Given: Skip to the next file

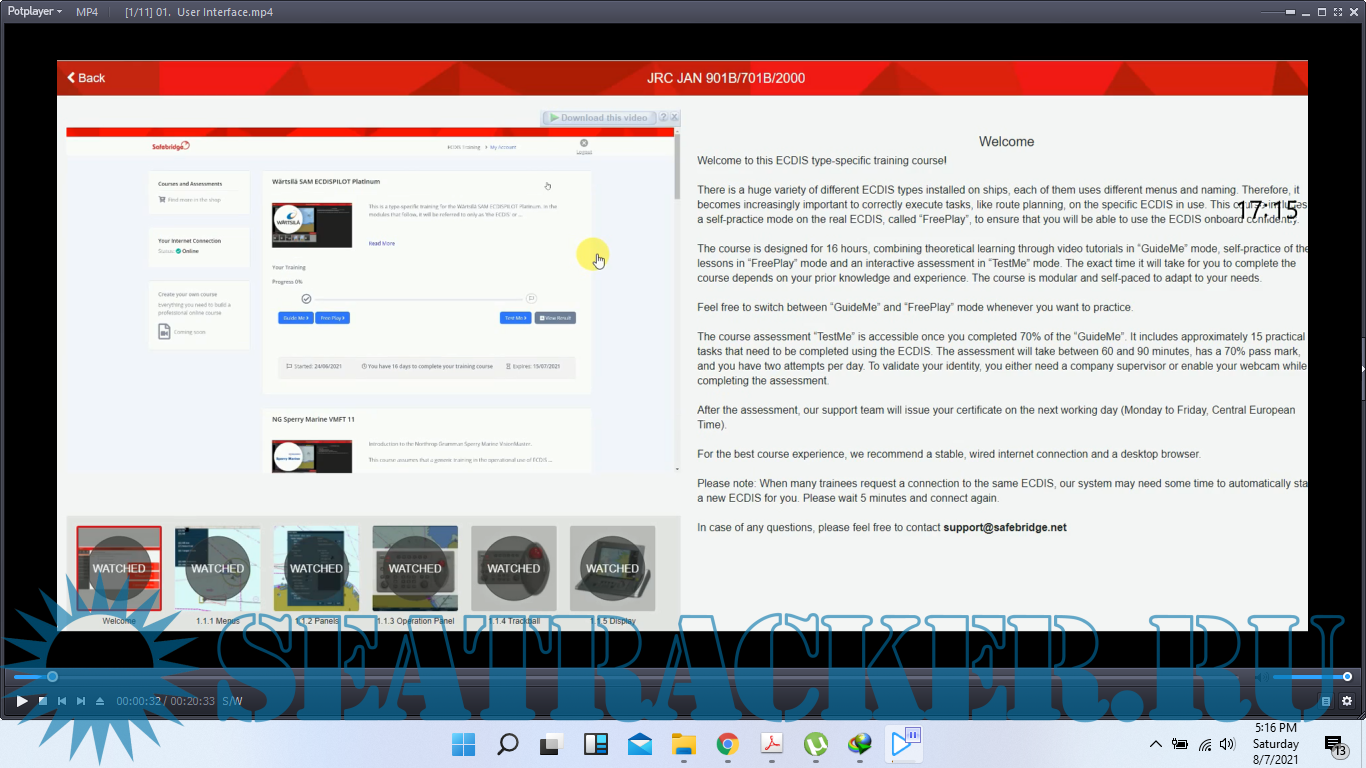Looking at the screenshot, I should click(x=81, y=701).
